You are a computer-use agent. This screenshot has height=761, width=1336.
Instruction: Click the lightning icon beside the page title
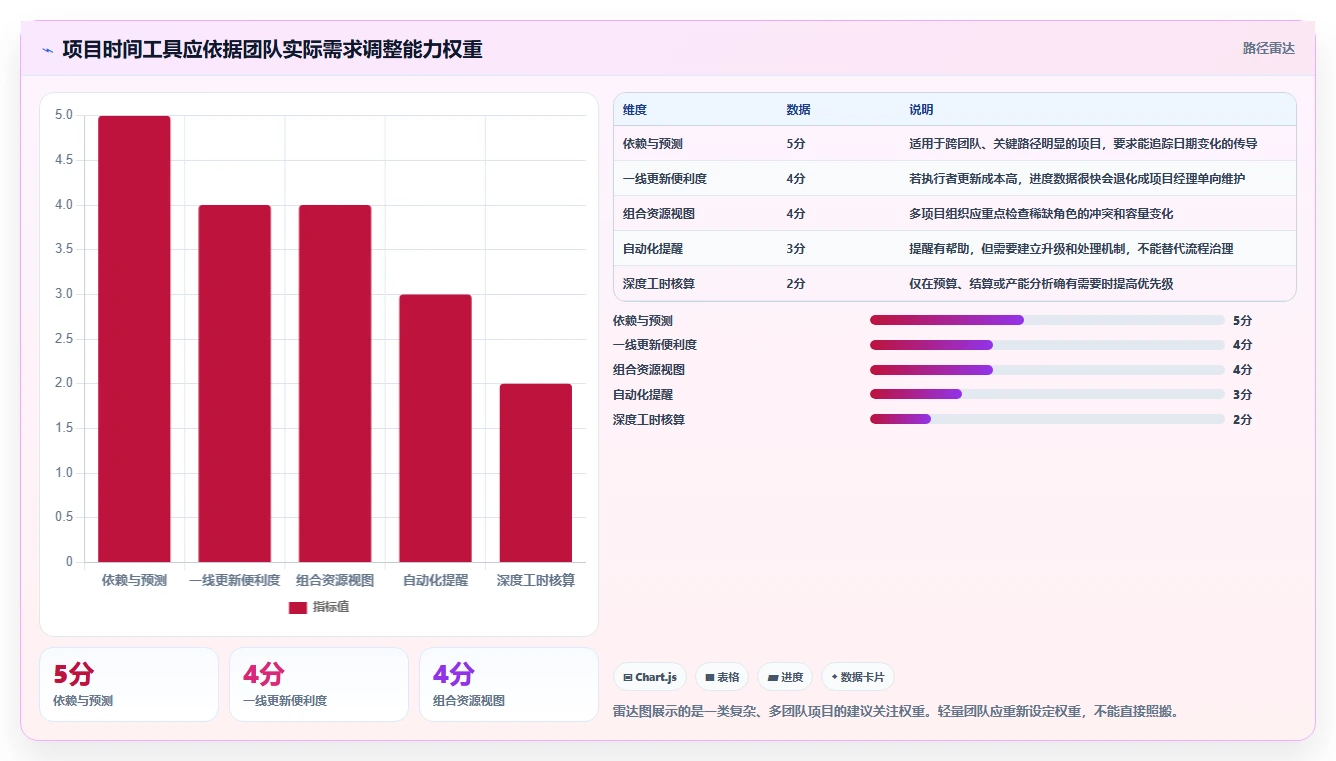(47, 49)
